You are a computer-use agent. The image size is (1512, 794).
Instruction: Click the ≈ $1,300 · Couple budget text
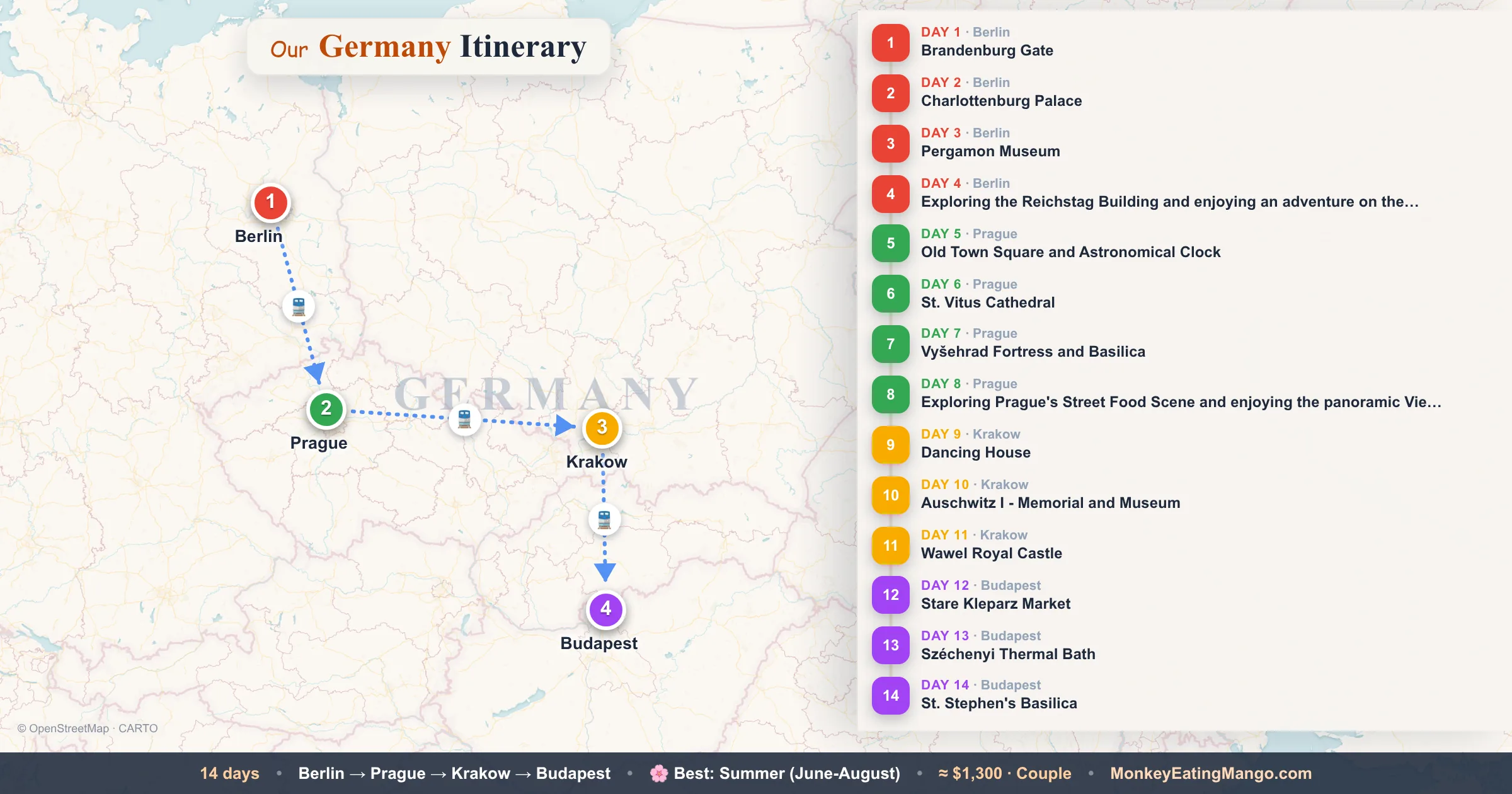[1005, 773]
